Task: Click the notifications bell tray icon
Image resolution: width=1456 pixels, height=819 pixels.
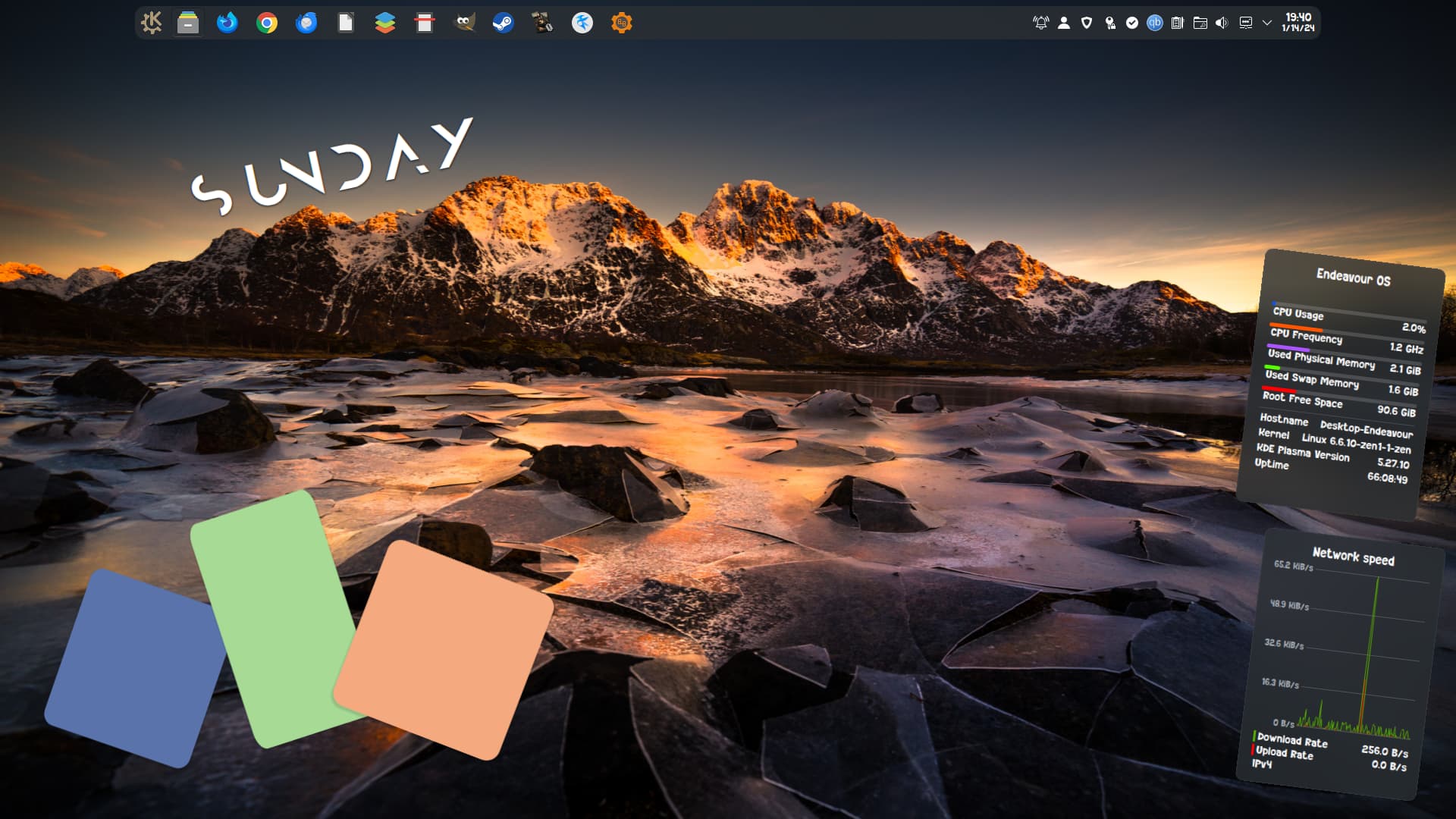Action: tap(1041, 23)
